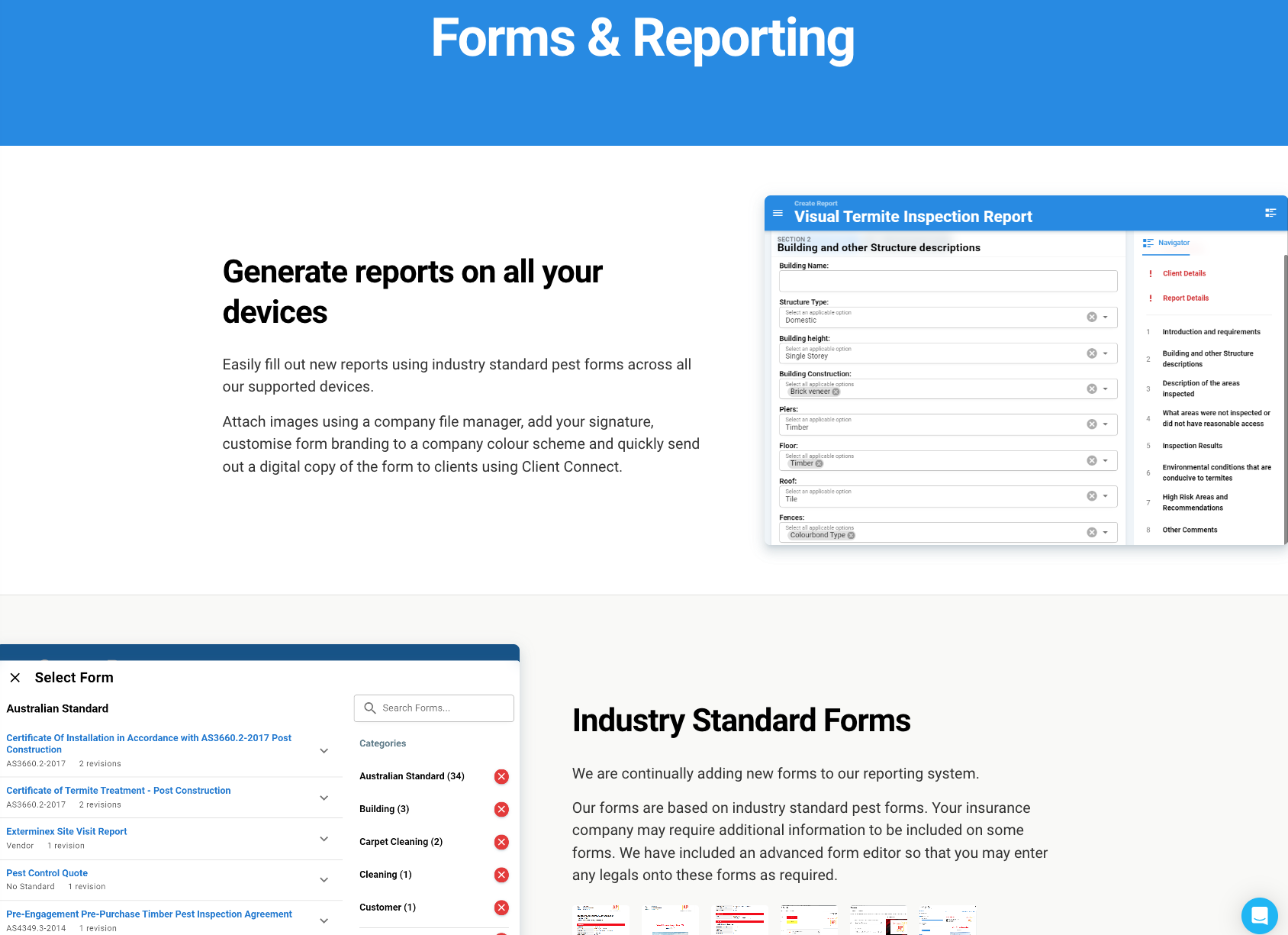Open the Building height dropdown
Image resolution: width=1288 pixels, height=935 pixels.
(1105, 353)
